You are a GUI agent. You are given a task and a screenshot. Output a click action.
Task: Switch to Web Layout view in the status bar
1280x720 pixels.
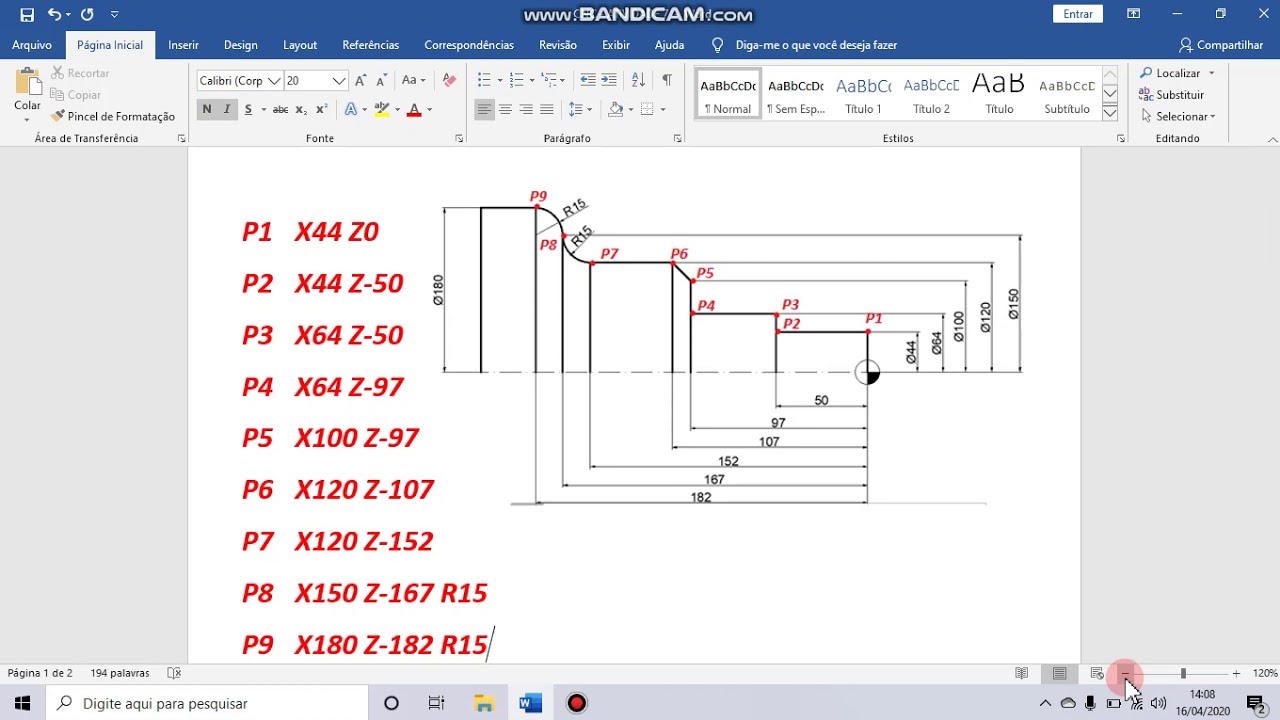pos(1097,673)
